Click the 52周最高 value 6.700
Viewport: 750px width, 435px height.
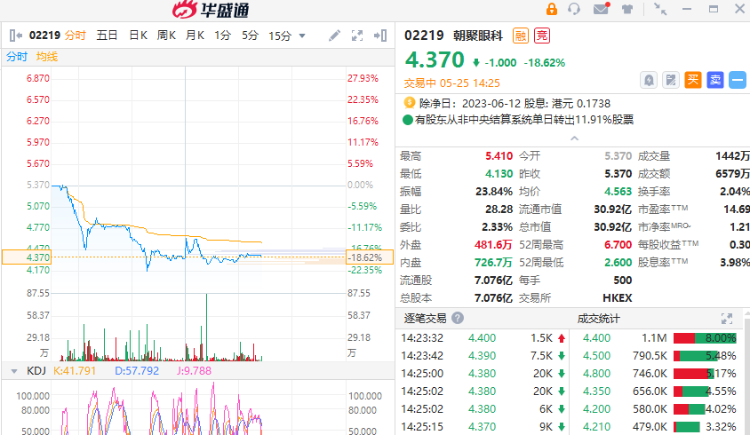[x=618, y=245]
